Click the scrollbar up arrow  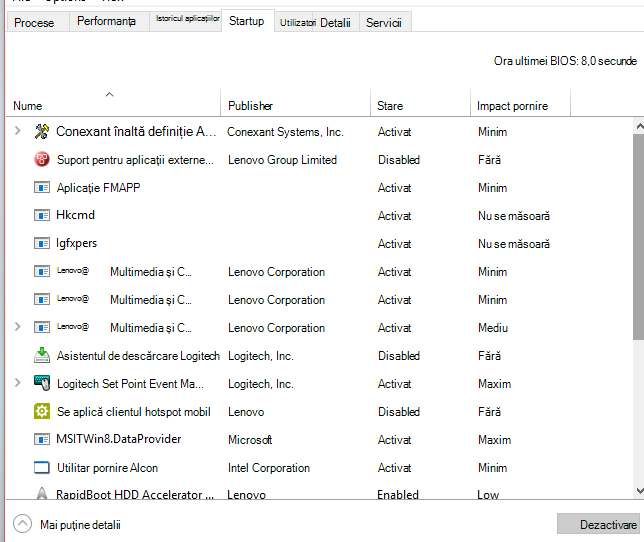639,126
